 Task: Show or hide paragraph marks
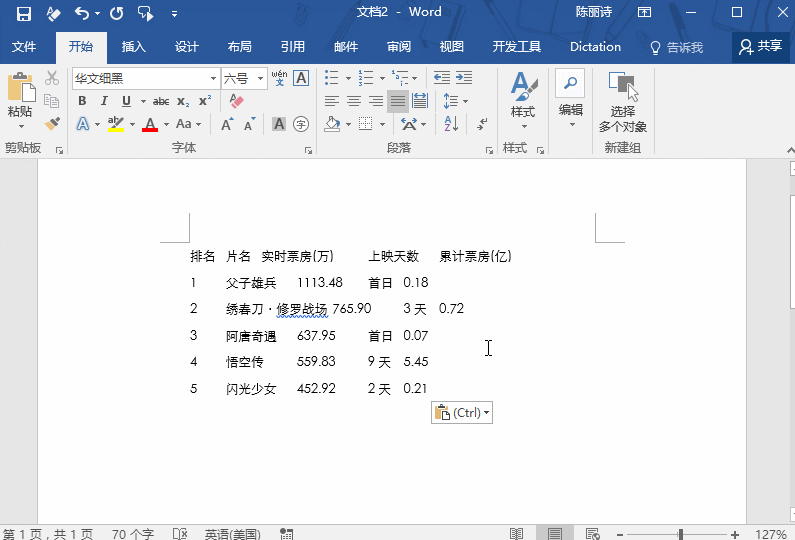click(x=482, y=124)
